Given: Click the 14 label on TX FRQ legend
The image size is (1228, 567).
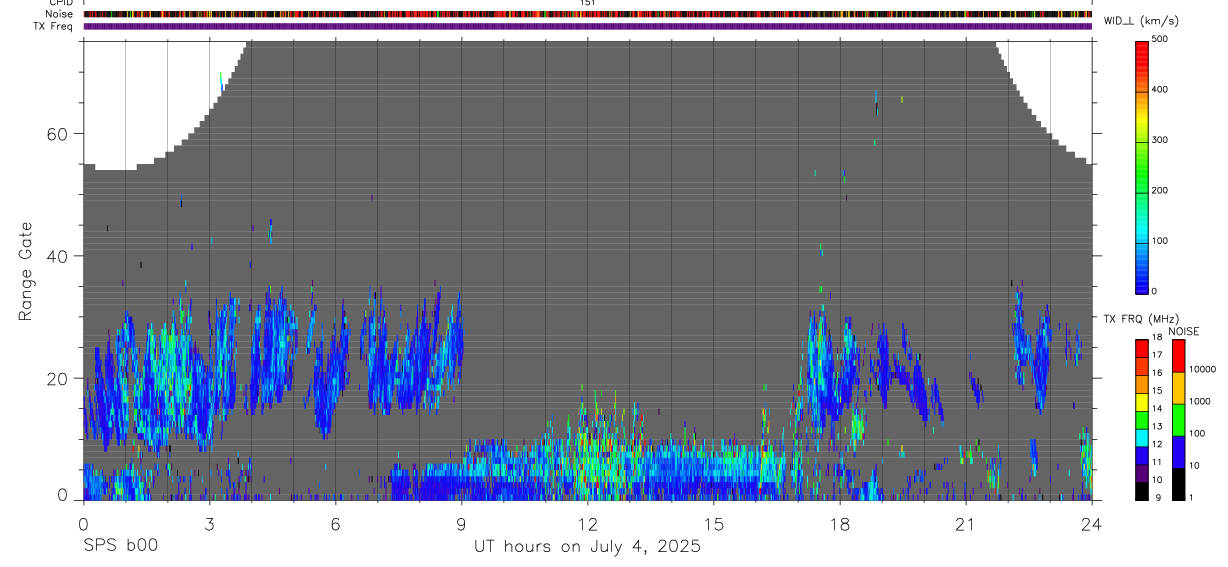Looking at the screenshot, I should pyautogui.click(x=1157, y=408).
